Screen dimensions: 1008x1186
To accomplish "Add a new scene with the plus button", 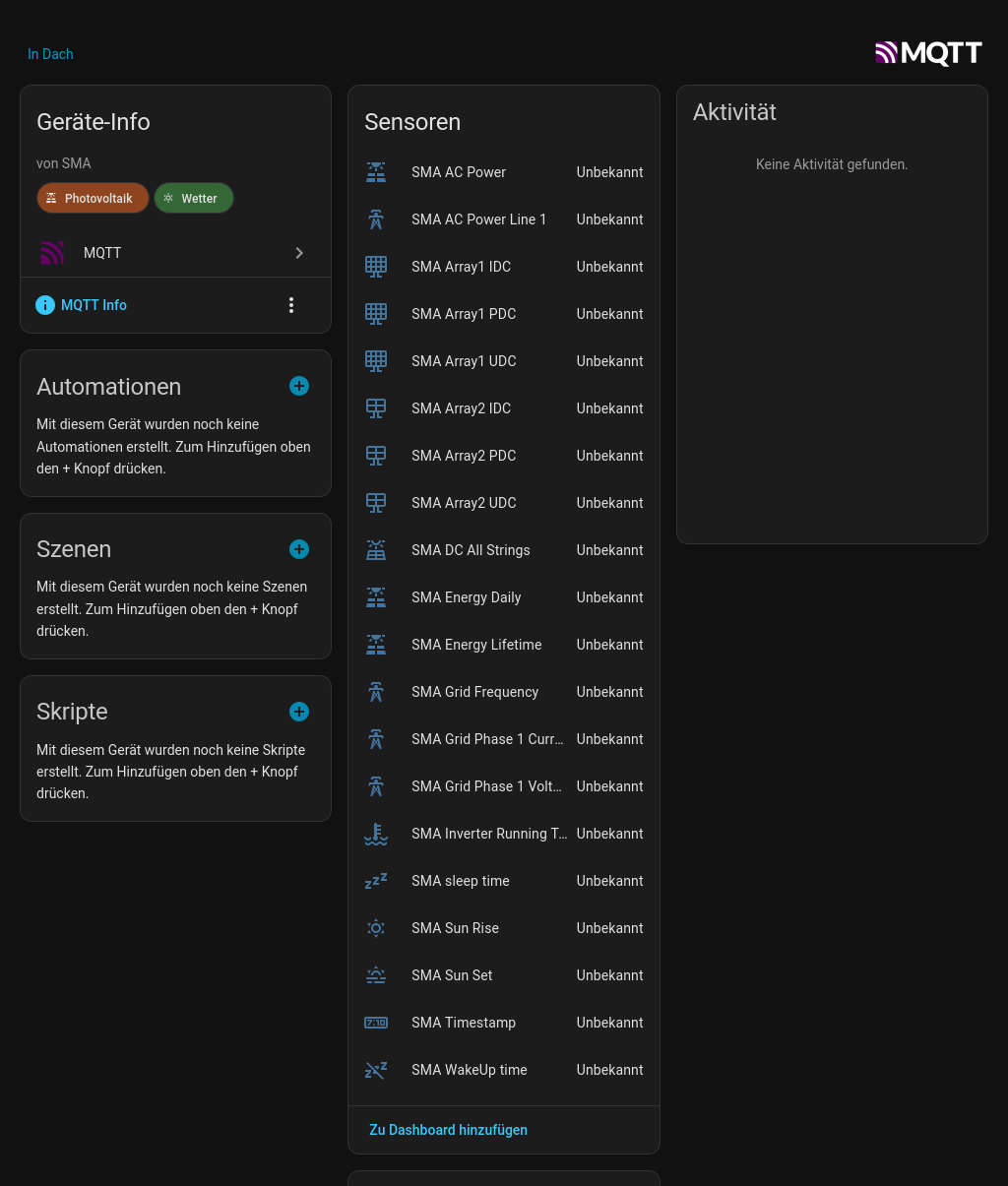I will (x=299, y=549).
